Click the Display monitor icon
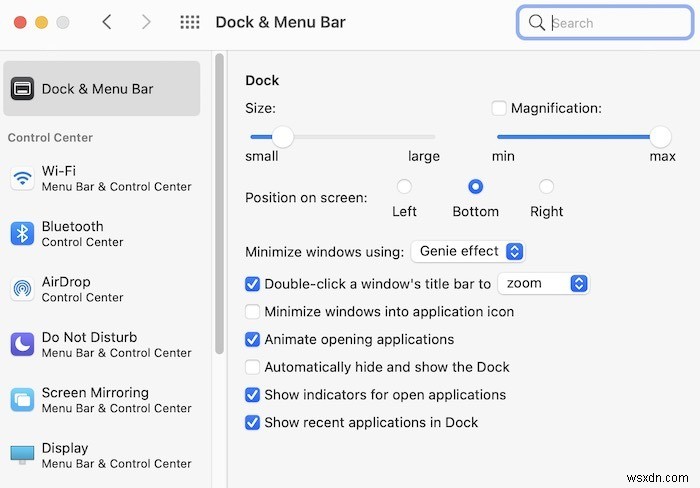Screen dimensions: 700x488 22,455
